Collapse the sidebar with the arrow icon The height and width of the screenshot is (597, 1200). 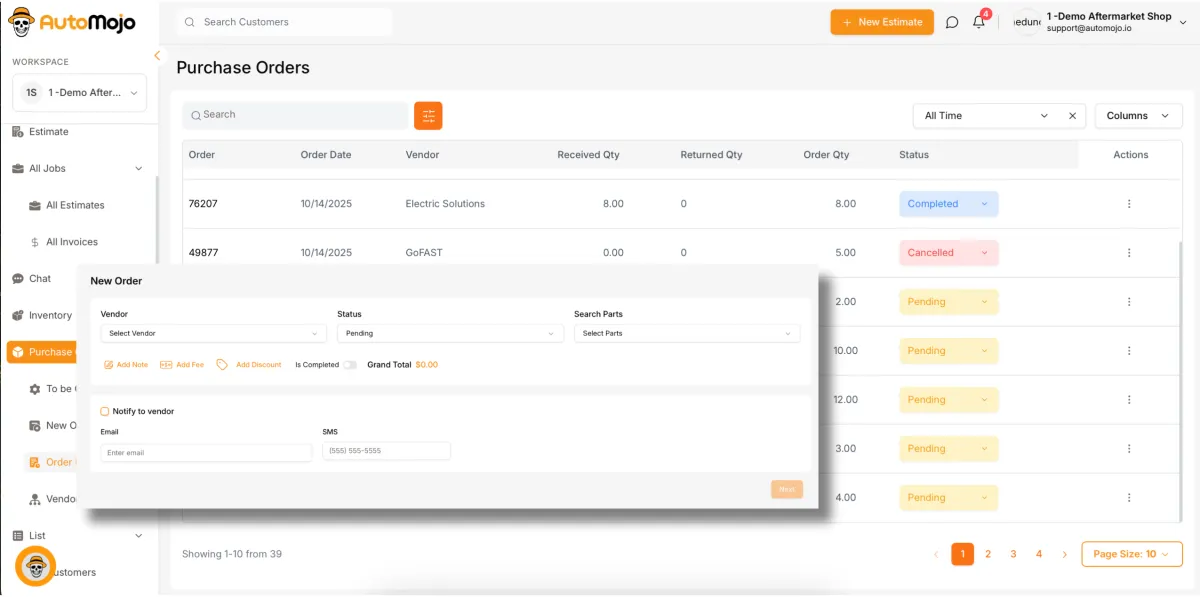coord(157,56)
